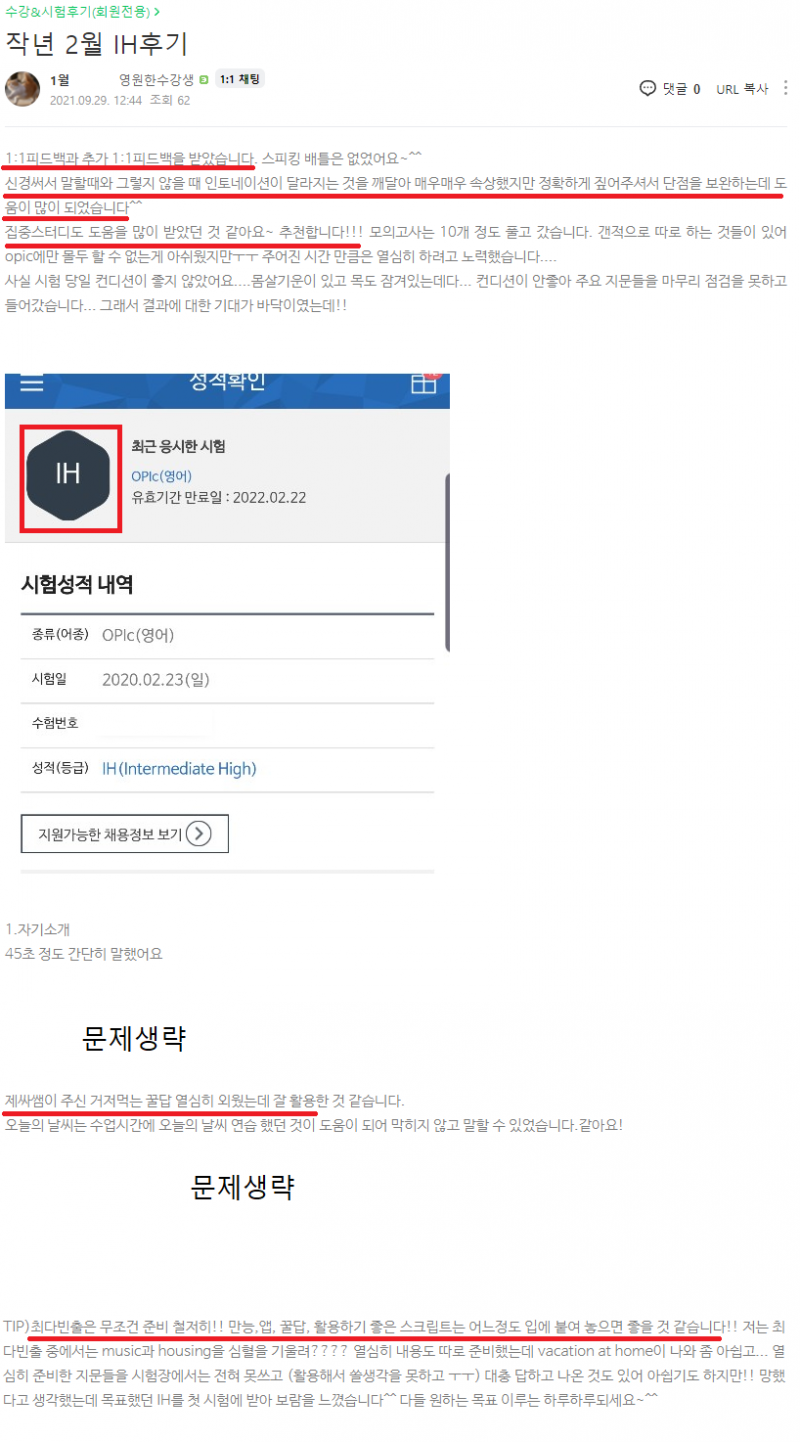Click the 영원한수강생 member rank label
This screenshot has width=800, height=1442.
[x=156, y=80]
